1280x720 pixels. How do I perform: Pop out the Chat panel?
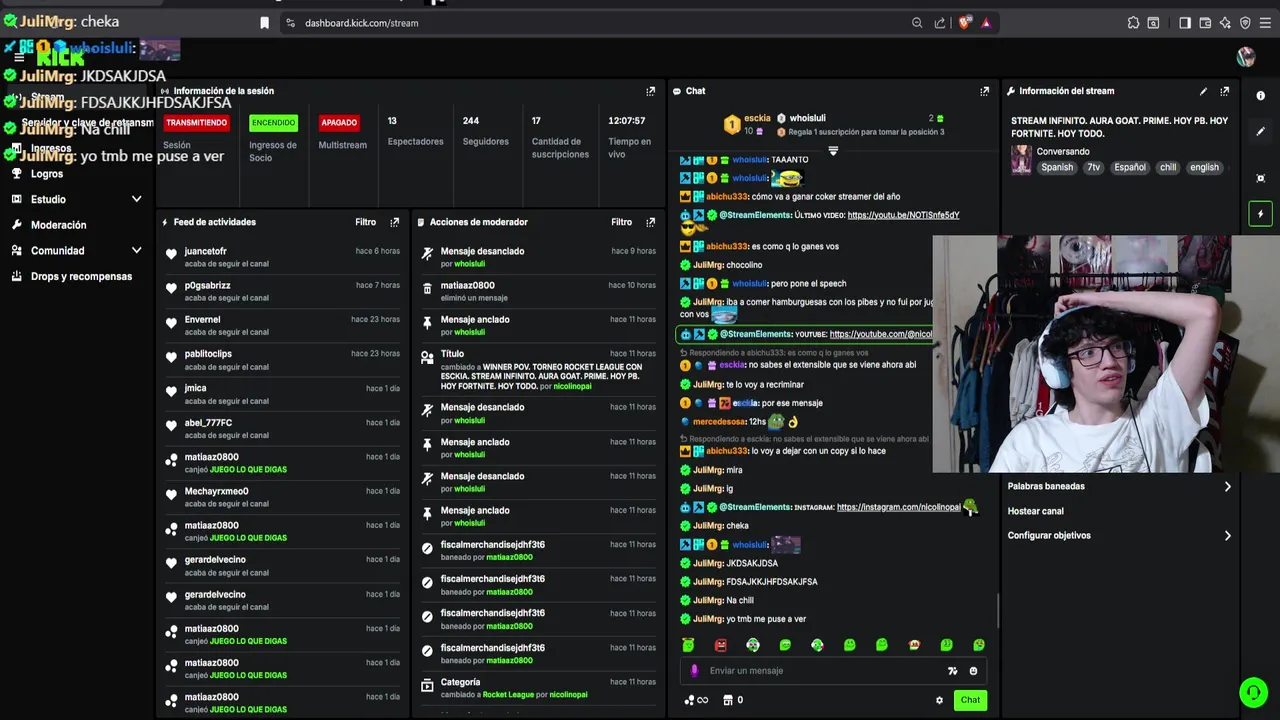[984, 91]
